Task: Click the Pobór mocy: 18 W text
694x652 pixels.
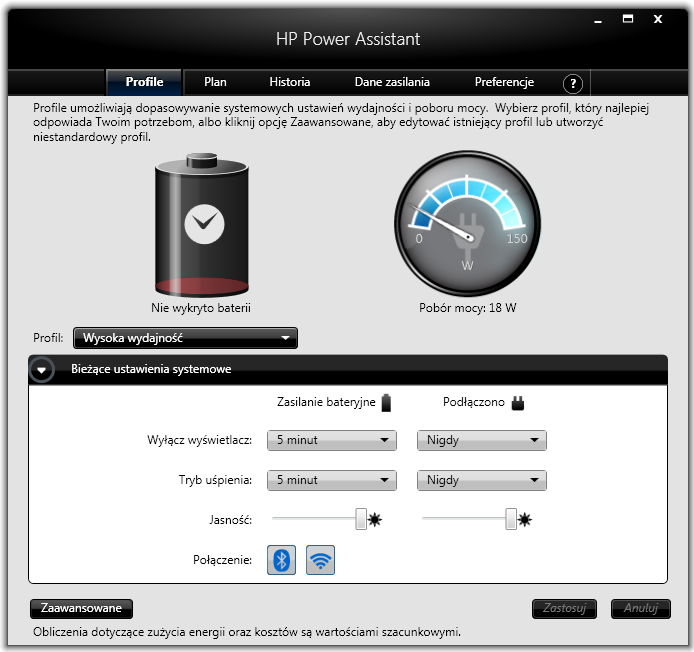Action: click(467, 308)
